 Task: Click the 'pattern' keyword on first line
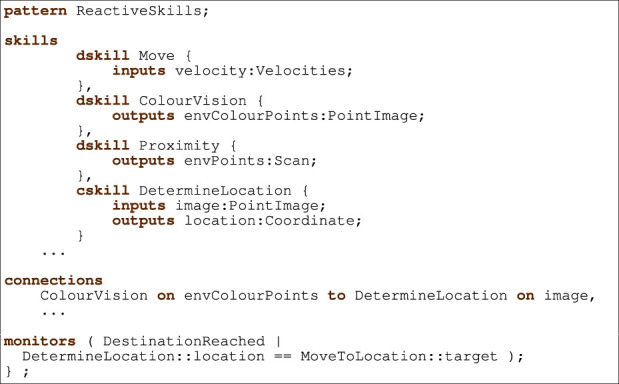pos(35,11)
